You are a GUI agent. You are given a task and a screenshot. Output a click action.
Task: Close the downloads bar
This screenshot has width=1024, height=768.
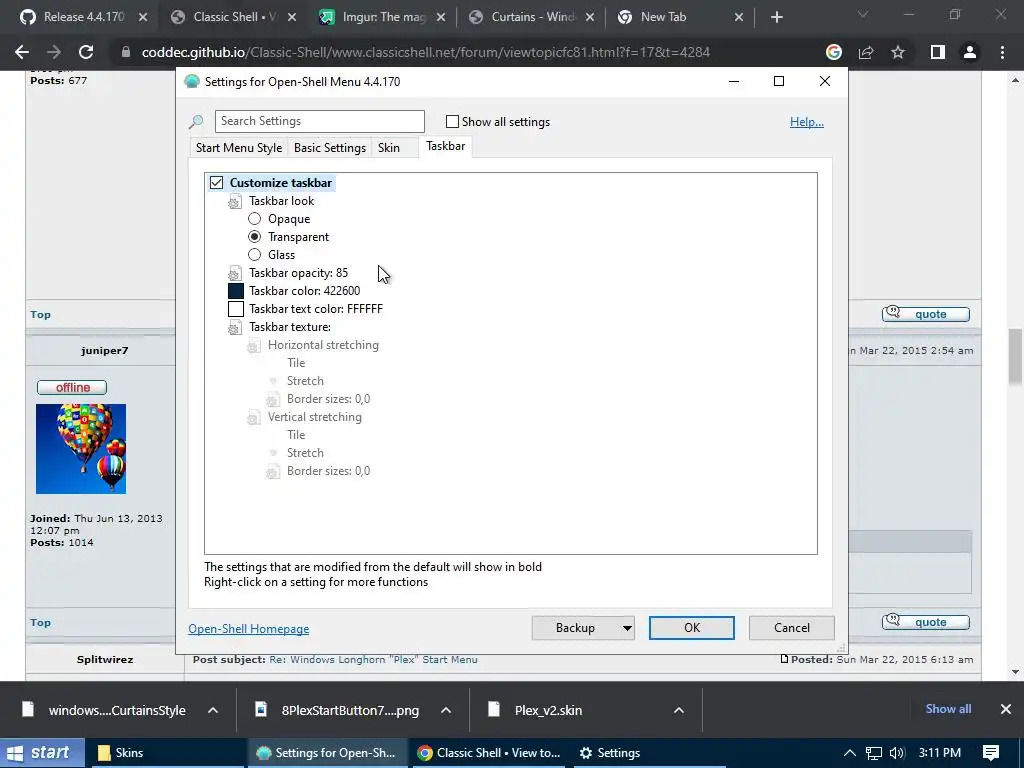1006,709
